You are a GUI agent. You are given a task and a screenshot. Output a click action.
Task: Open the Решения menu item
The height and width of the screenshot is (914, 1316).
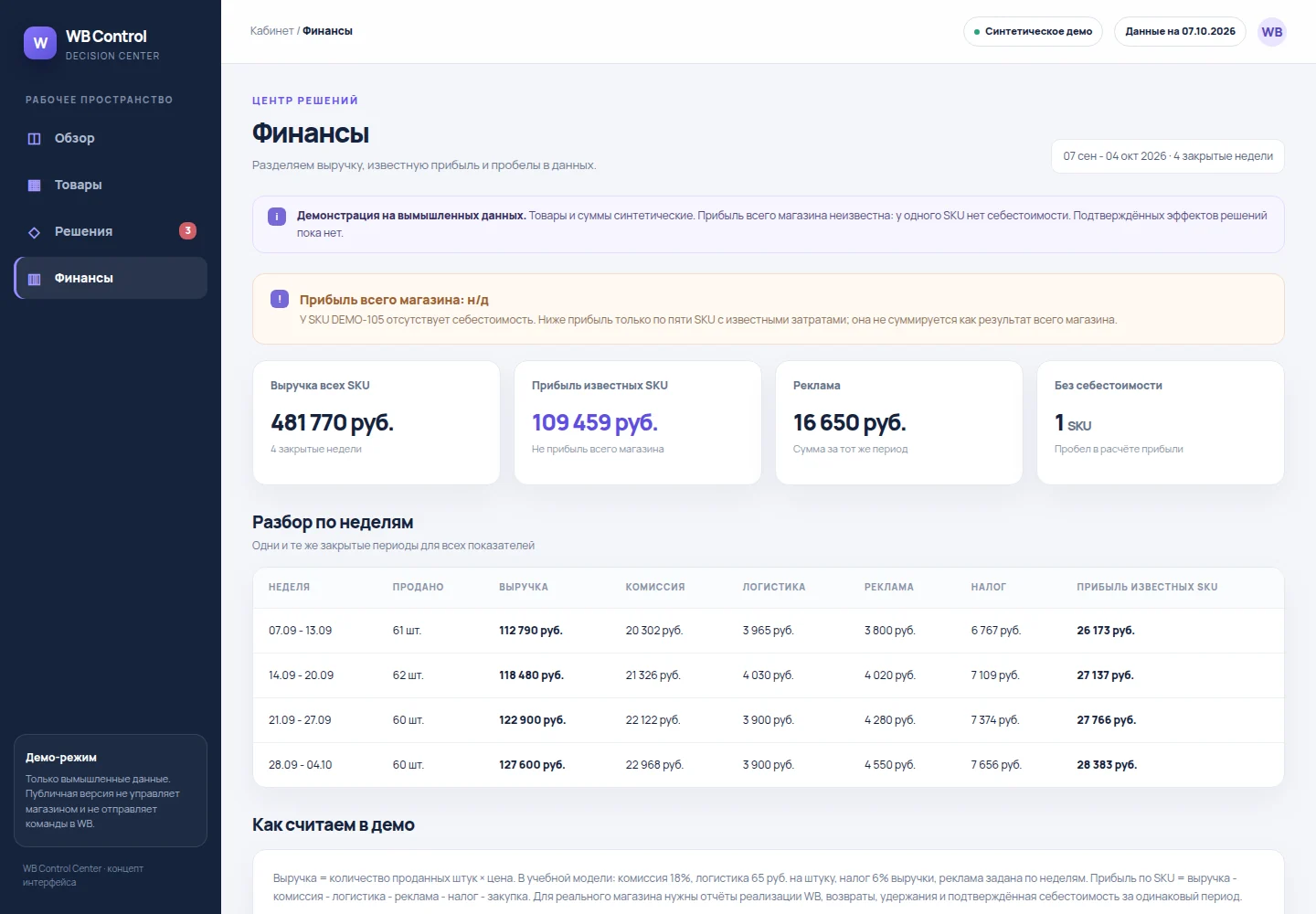111,232
